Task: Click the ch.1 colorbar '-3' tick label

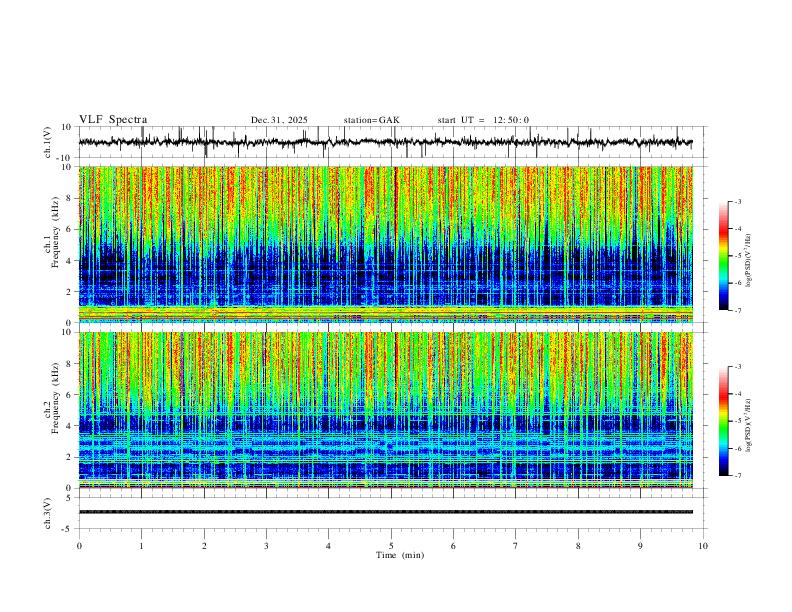Action: [x=738, y=201]
